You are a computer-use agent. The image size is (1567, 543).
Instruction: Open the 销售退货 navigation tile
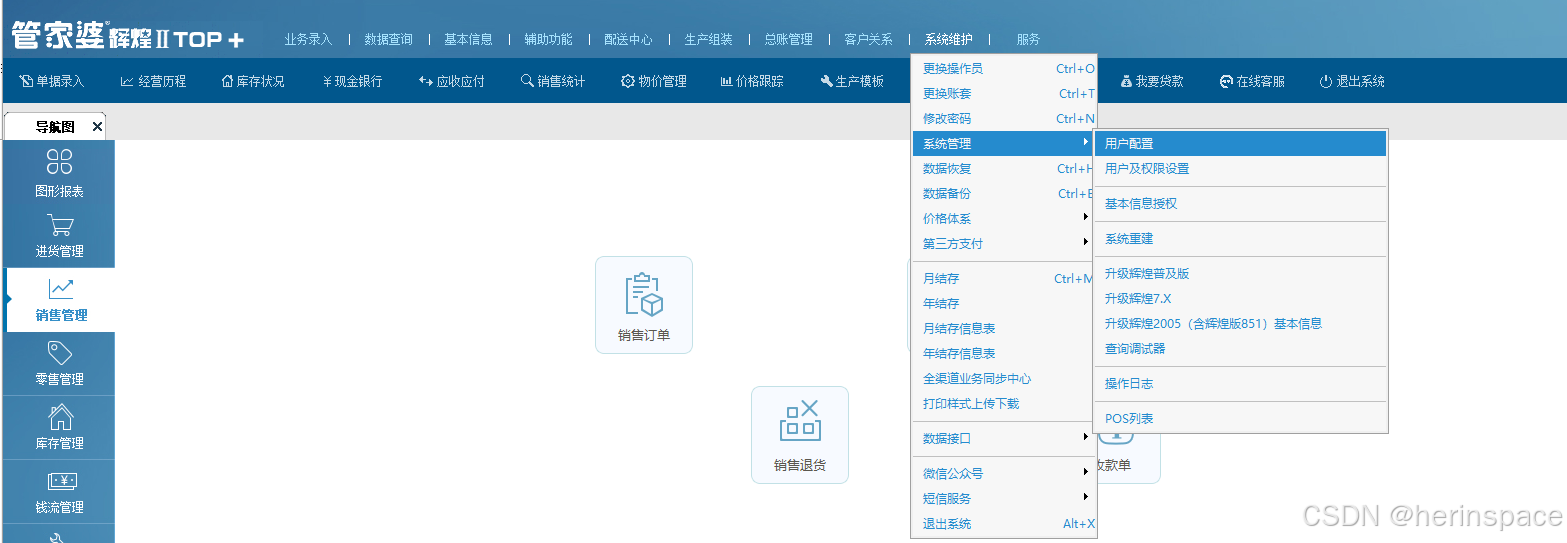click(800, 435)
